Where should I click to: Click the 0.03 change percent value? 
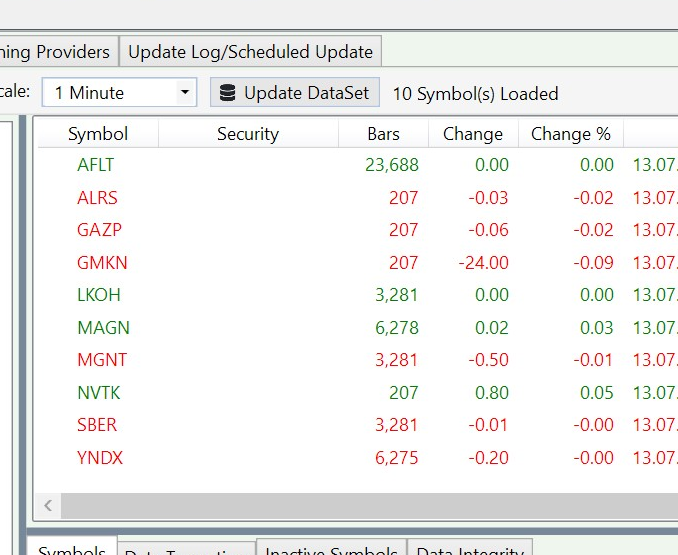point(597,328)
